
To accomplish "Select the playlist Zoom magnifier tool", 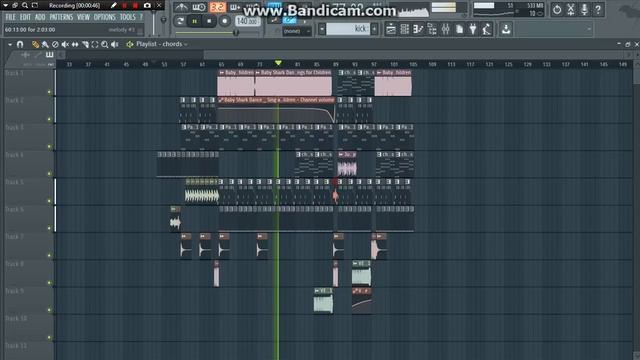I will pyautogui.click(x=104, y=44).
